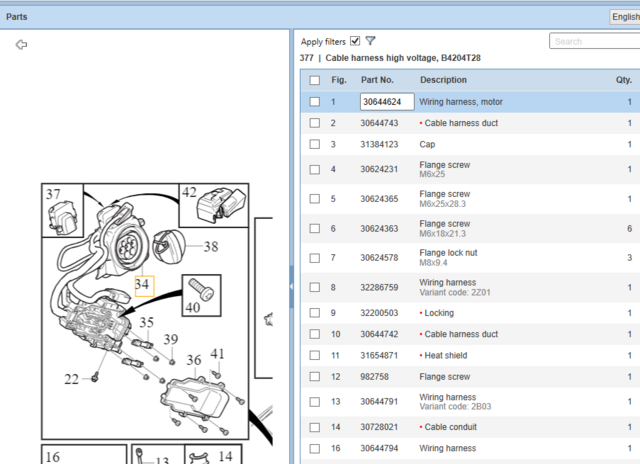
Task: Select callout 34 in the diagram
Action: point(143,284)
